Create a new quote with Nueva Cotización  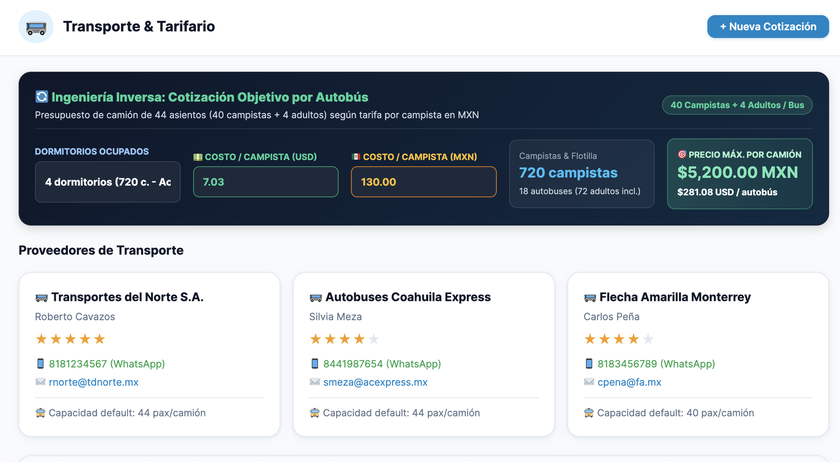click(x=768, y=27)
